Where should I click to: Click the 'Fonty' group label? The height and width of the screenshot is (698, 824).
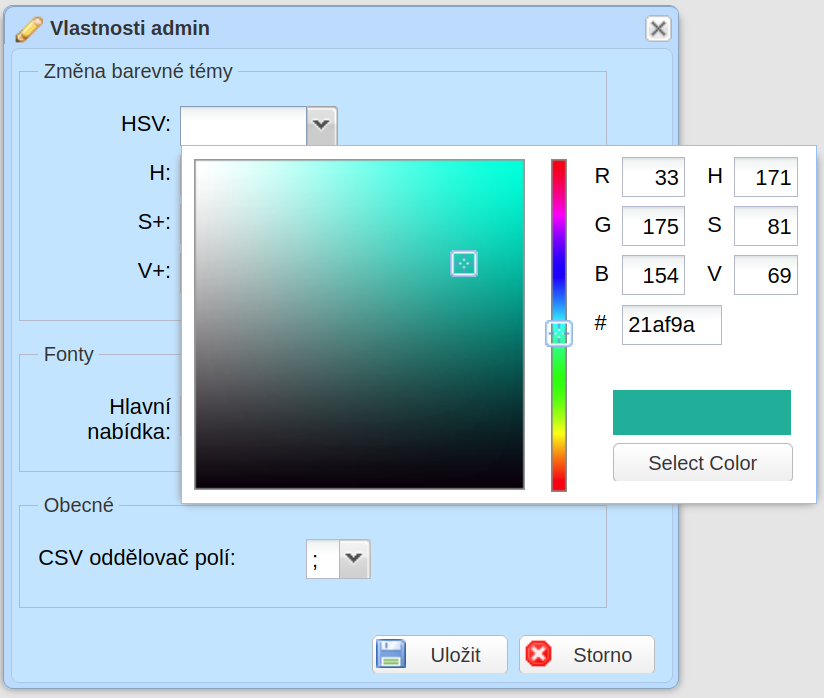point(69,354)
